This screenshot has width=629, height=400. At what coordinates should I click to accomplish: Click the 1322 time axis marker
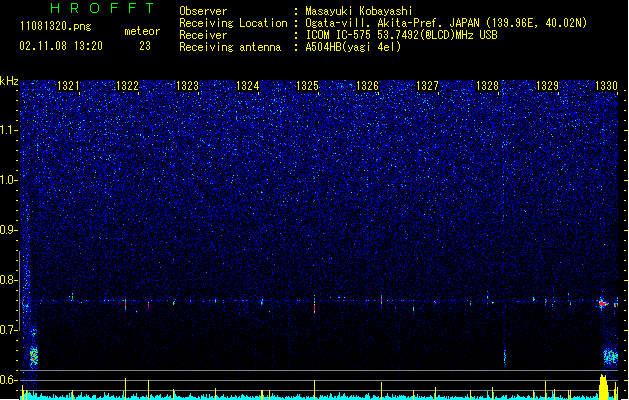click(x=127, y=85)
